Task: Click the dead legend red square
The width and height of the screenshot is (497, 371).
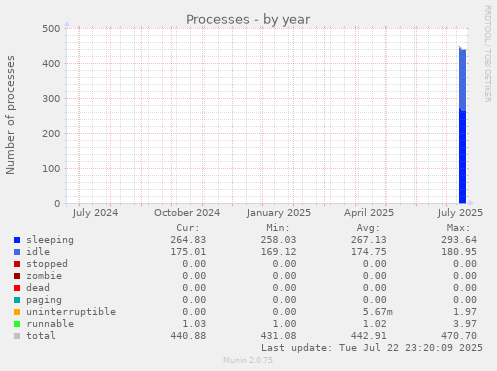Action: tap(17, 288)
